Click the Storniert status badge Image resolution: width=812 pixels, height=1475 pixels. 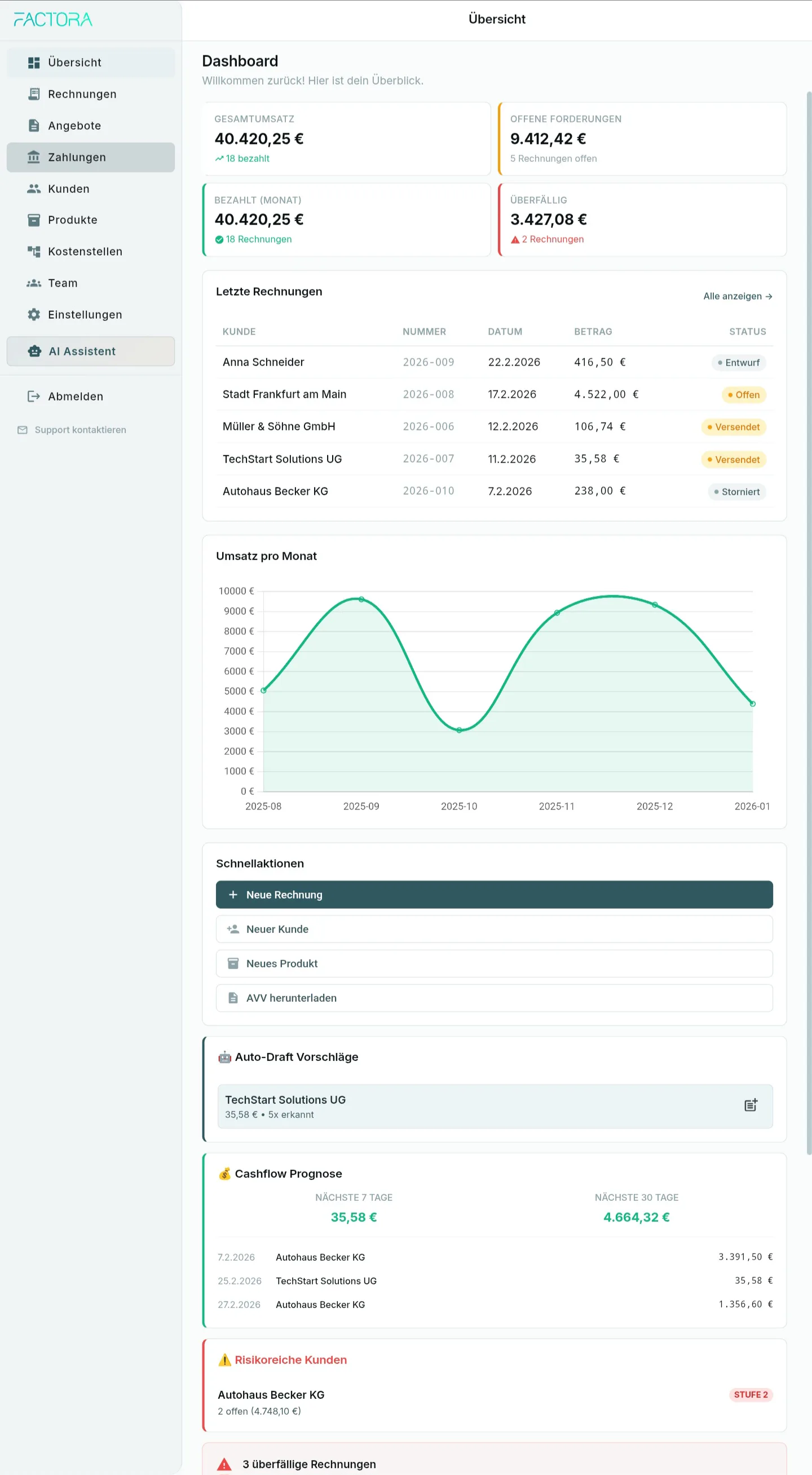click(736, 492)
